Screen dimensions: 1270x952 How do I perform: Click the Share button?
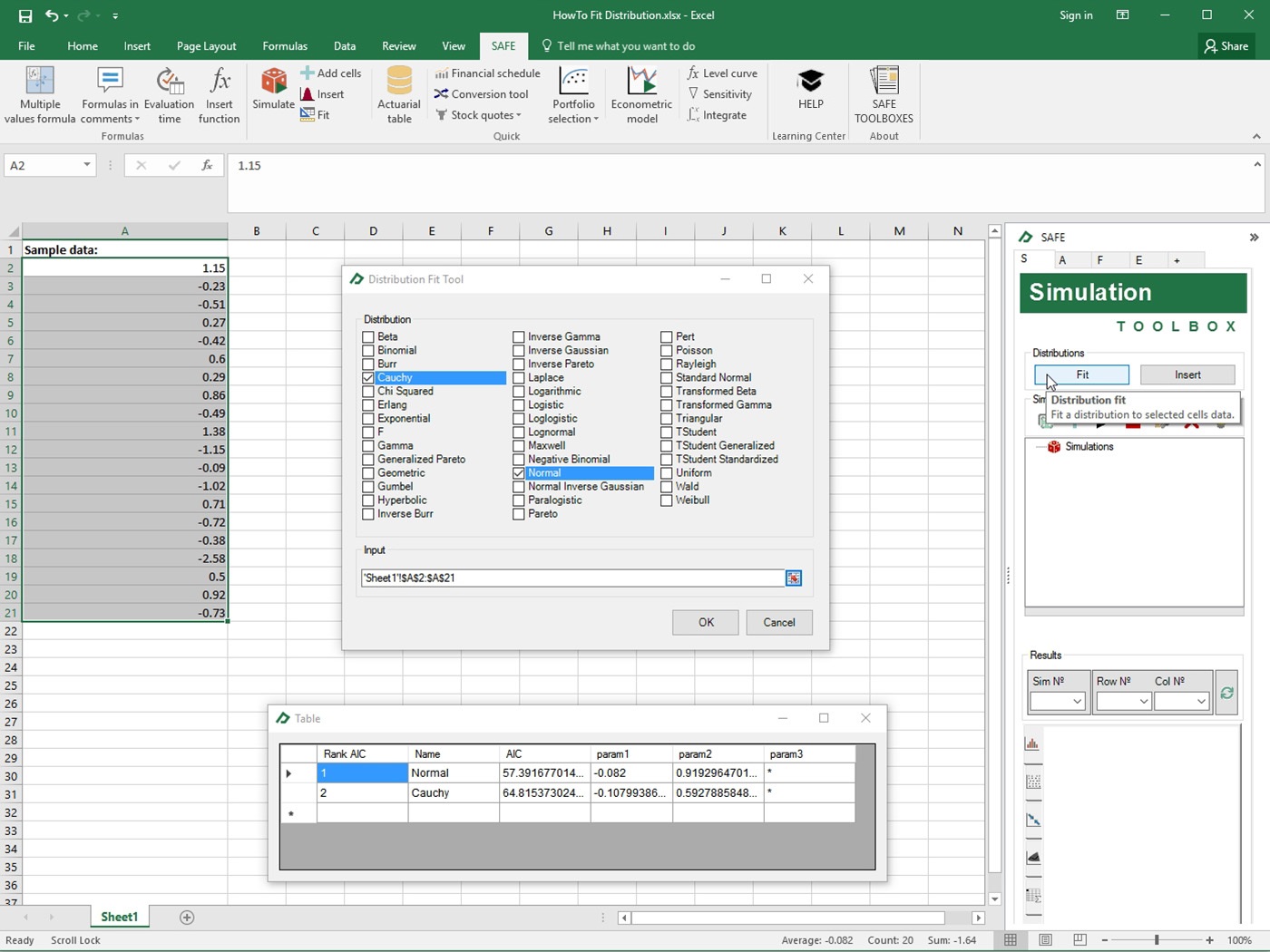[x=1226, y=46]
